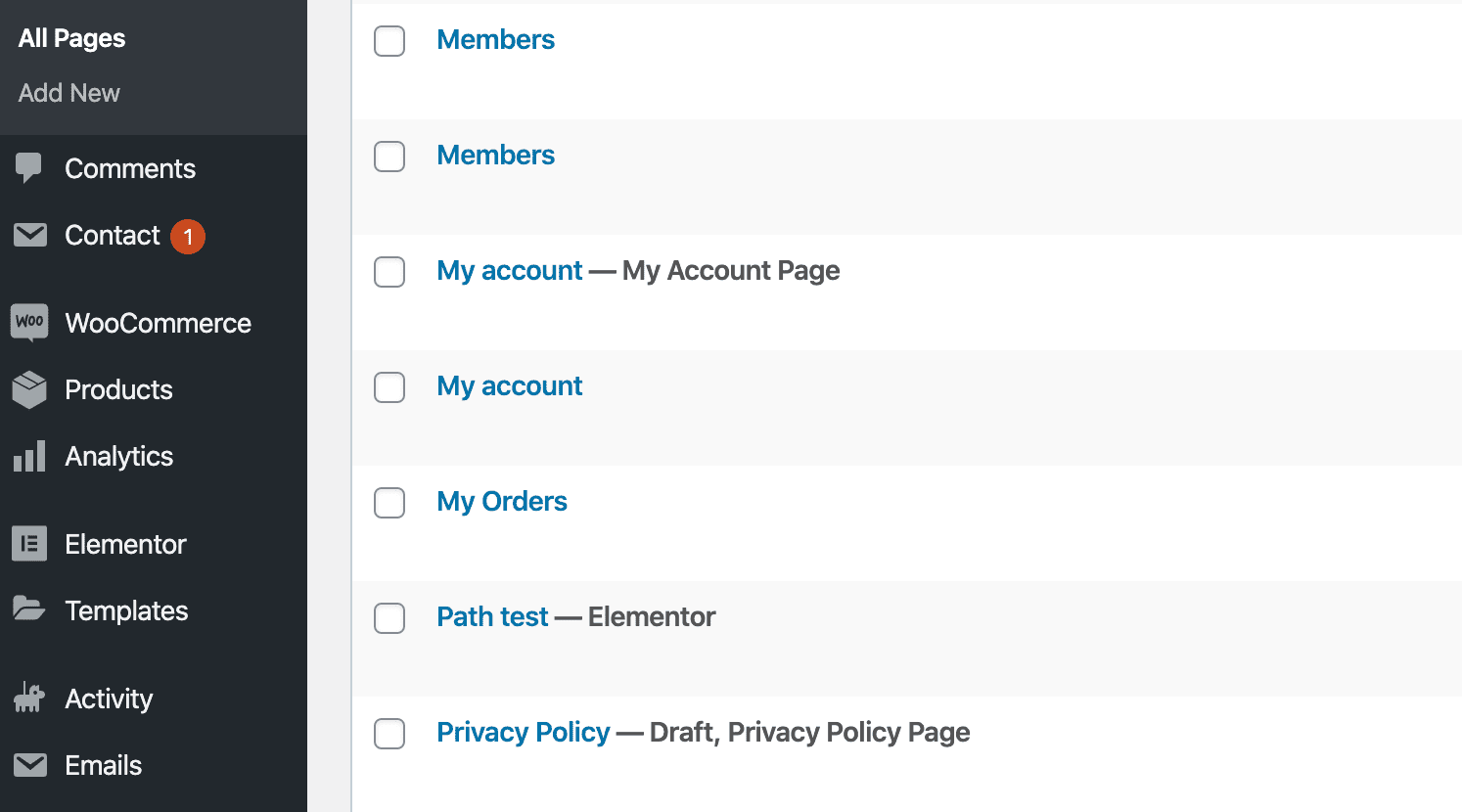Click the Activity icon in sidebar

[29, 698]
